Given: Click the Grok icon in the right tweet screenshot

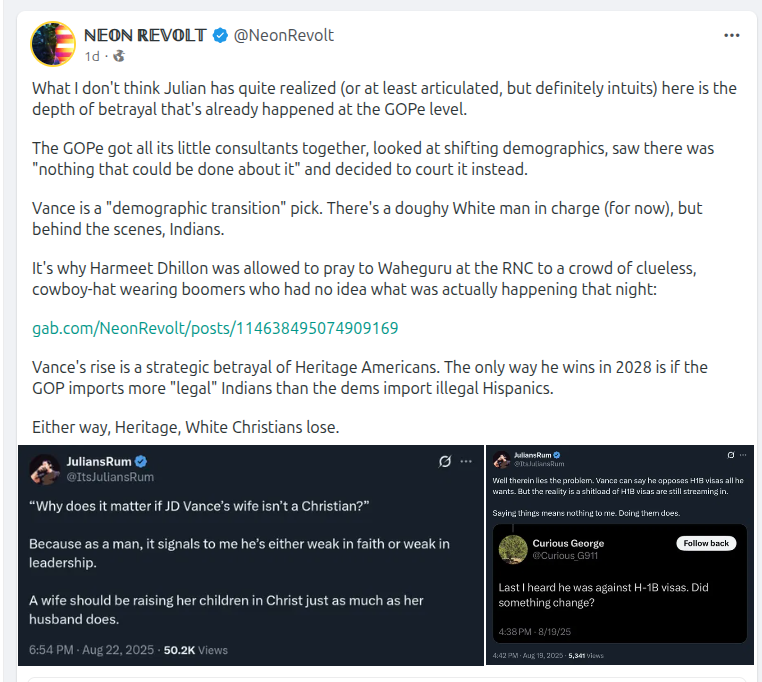Looking at the screenshot, I should [731, 456].
